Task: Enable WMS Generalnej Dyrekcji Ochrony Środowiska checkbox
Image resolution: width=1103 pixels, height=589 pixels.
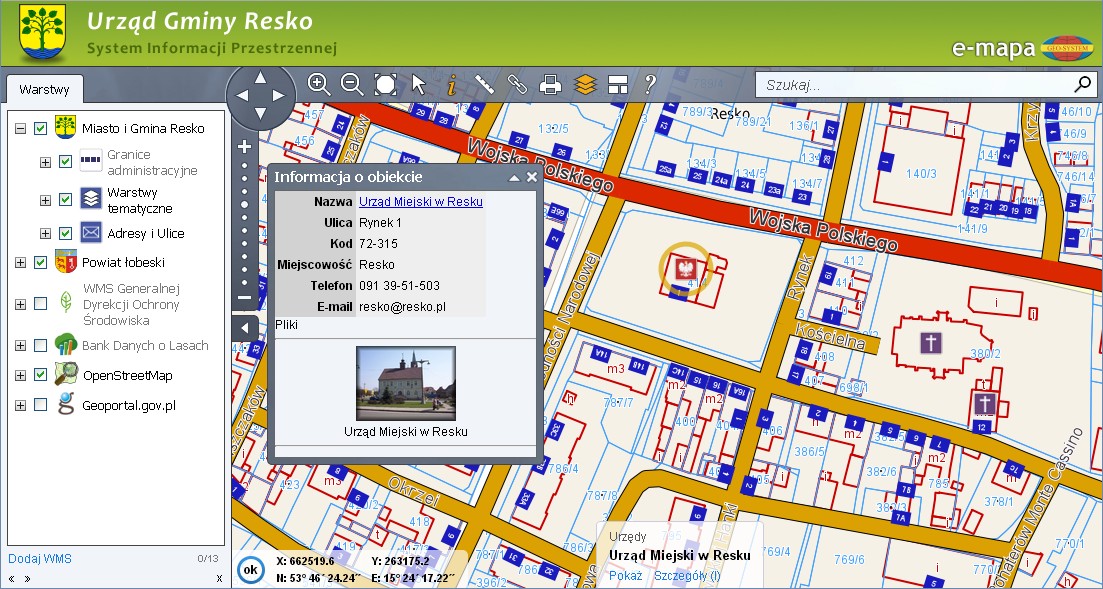Action: pyautogui.click(x=41, y=304)
